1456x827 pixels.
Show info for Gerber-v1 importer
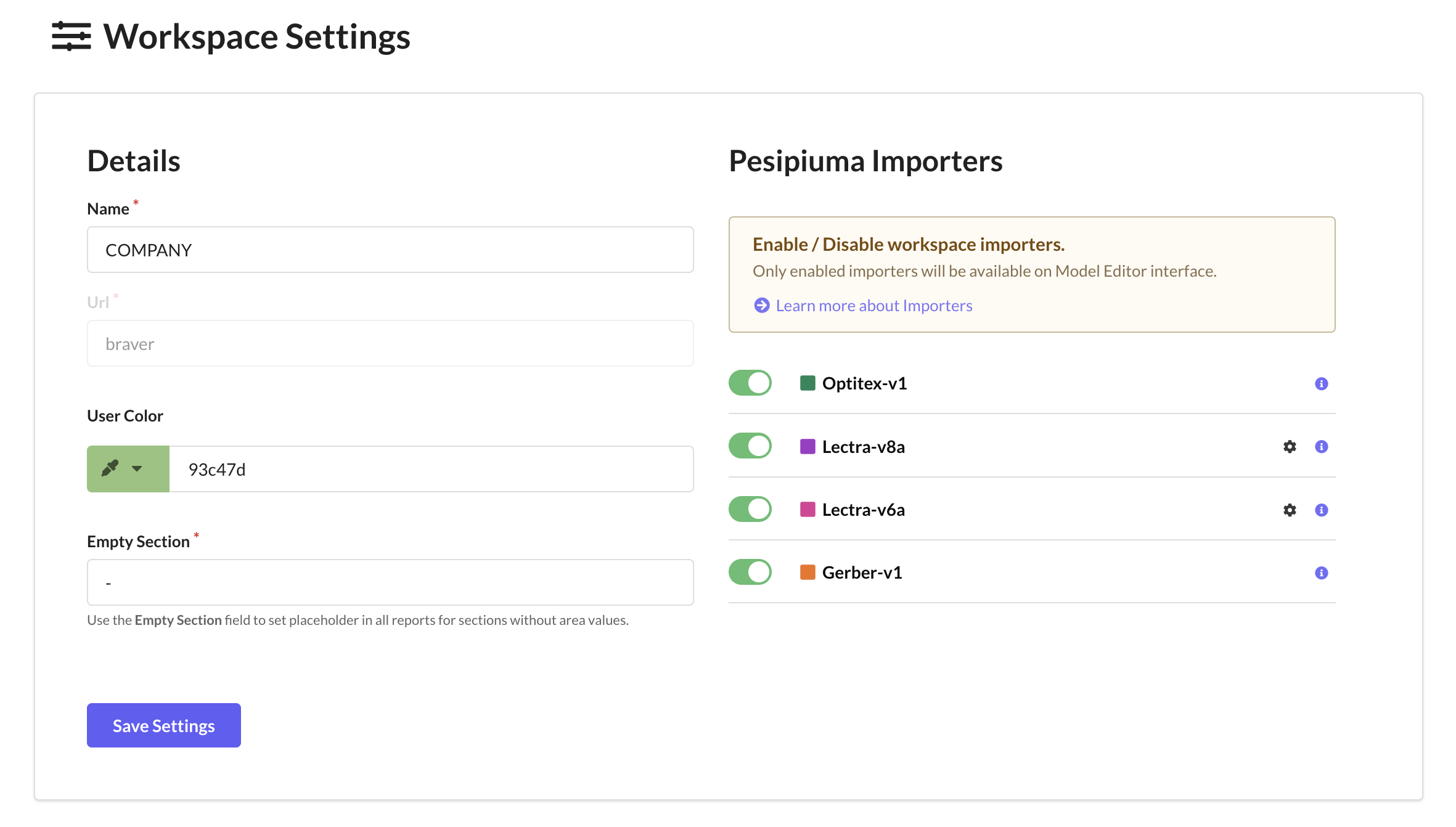(x=1321, y=573)
